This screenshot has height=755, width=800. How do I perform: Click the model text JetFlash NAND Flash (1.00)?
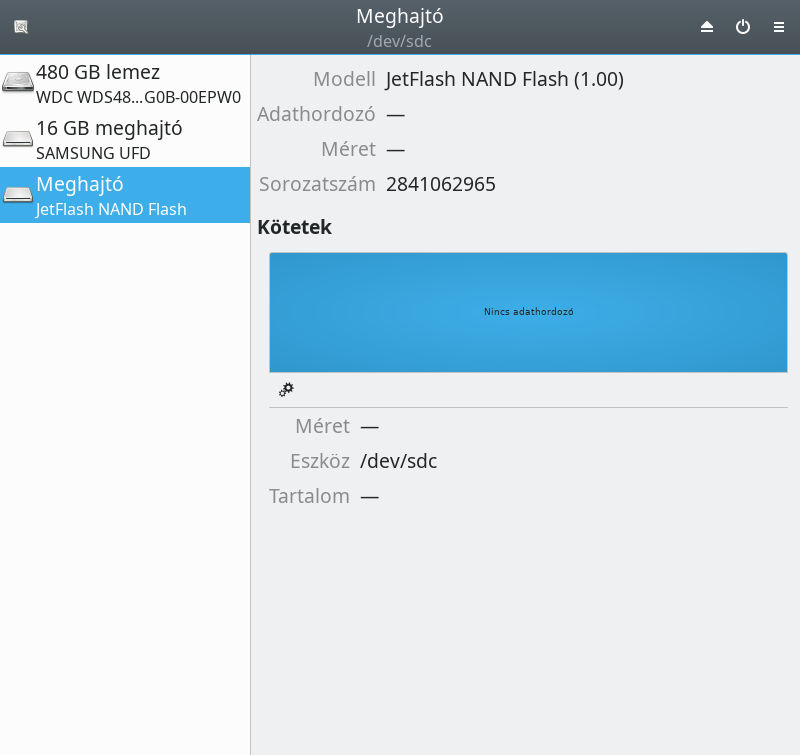pyautogui.click(x=505, y=79)
